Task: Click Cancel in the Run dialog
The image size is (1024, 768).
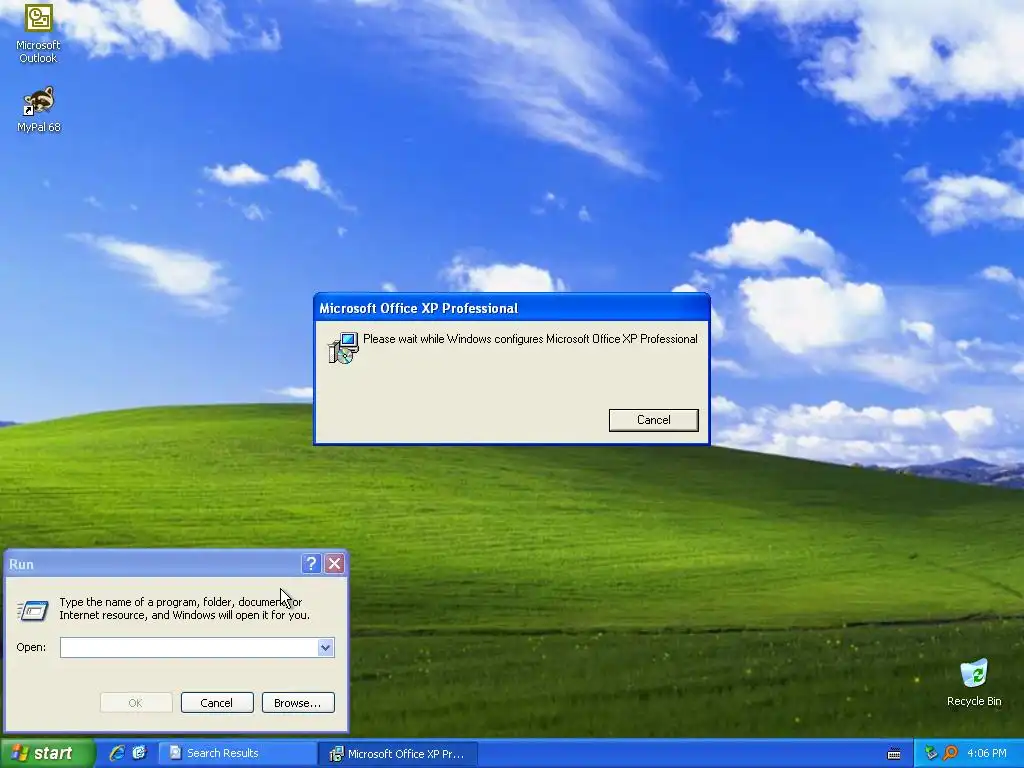Action: point(217,703)
